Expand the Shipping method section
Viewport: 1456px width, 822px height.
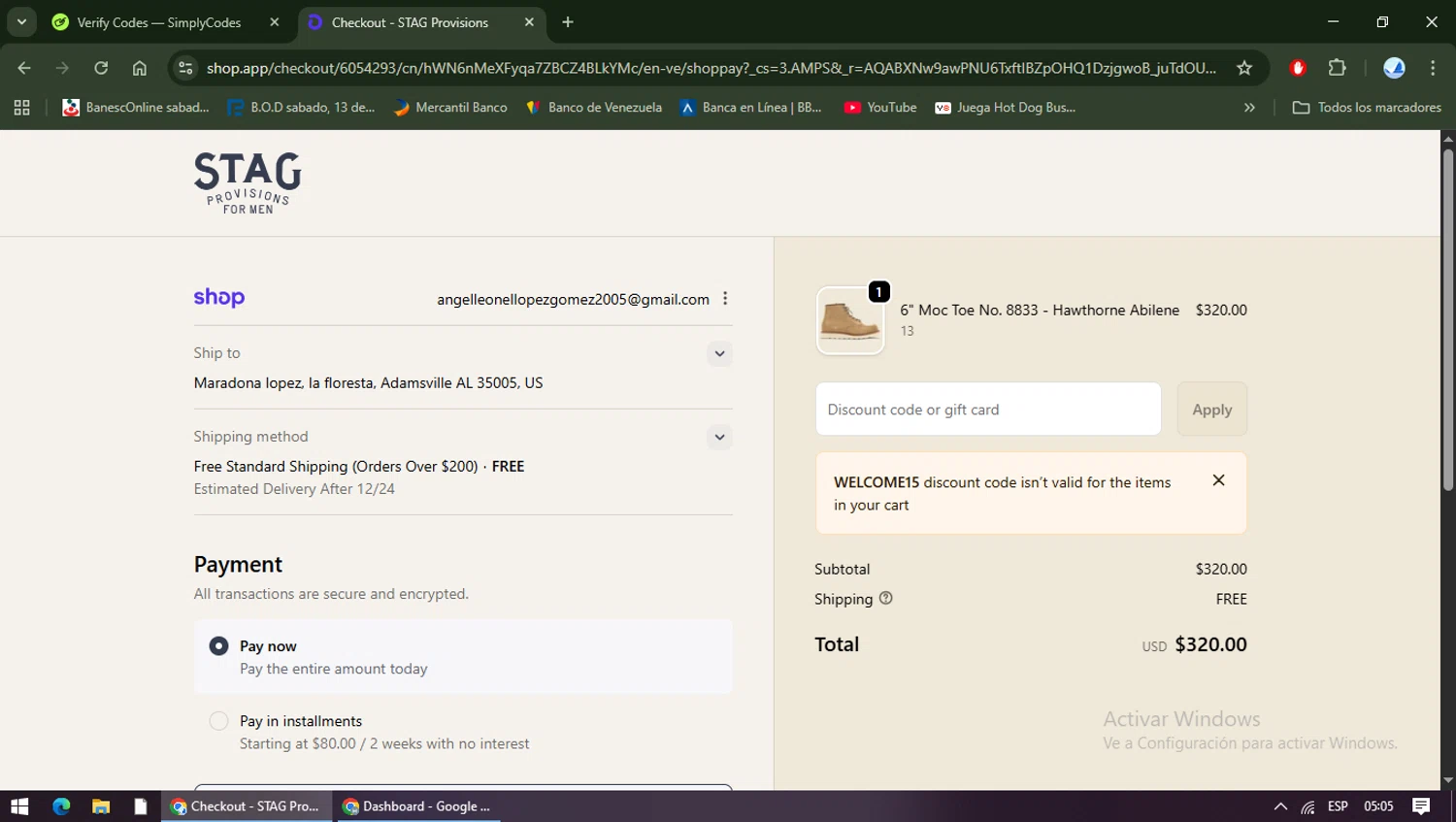pos(719,437)
